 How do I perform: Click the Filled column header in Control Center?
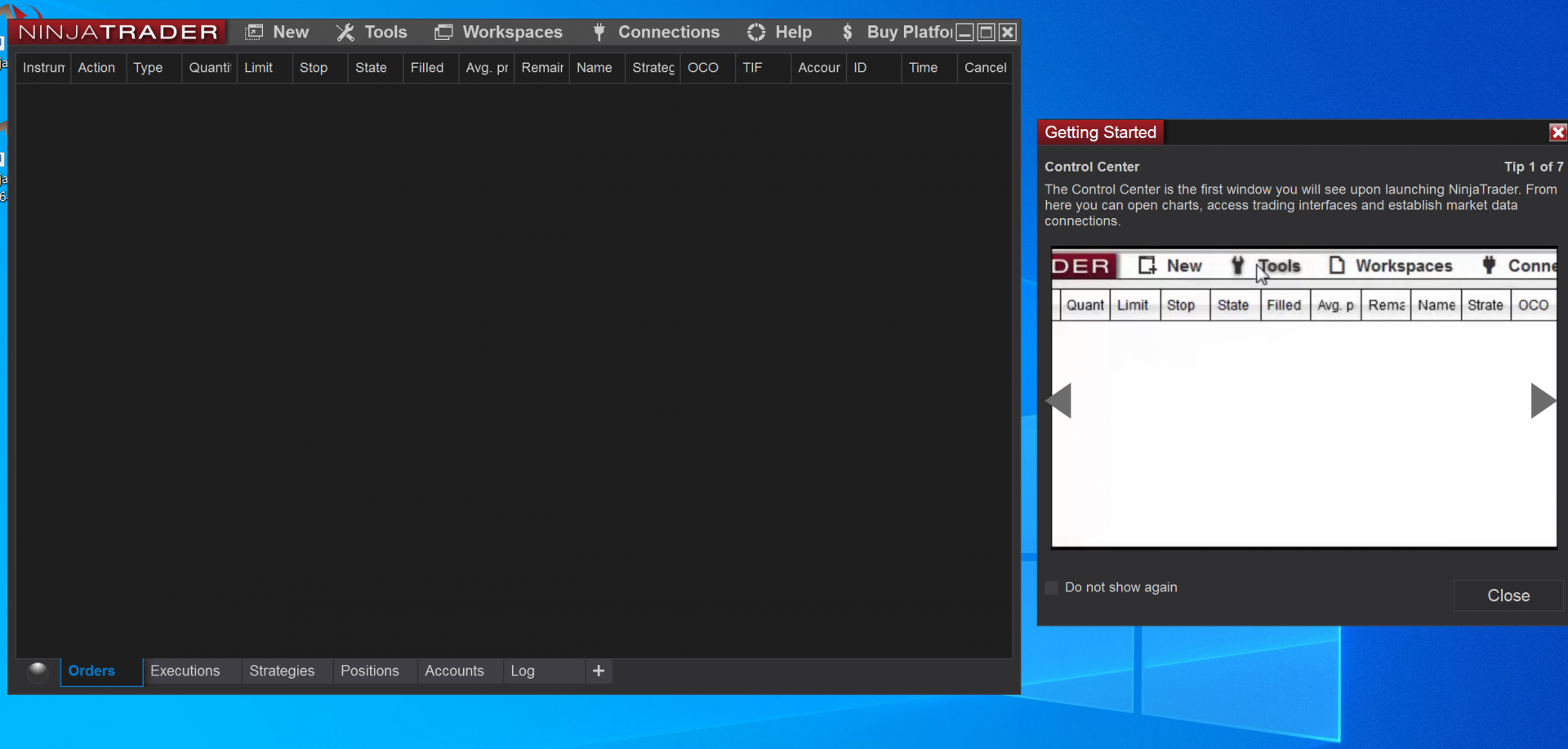coord(430,68)
